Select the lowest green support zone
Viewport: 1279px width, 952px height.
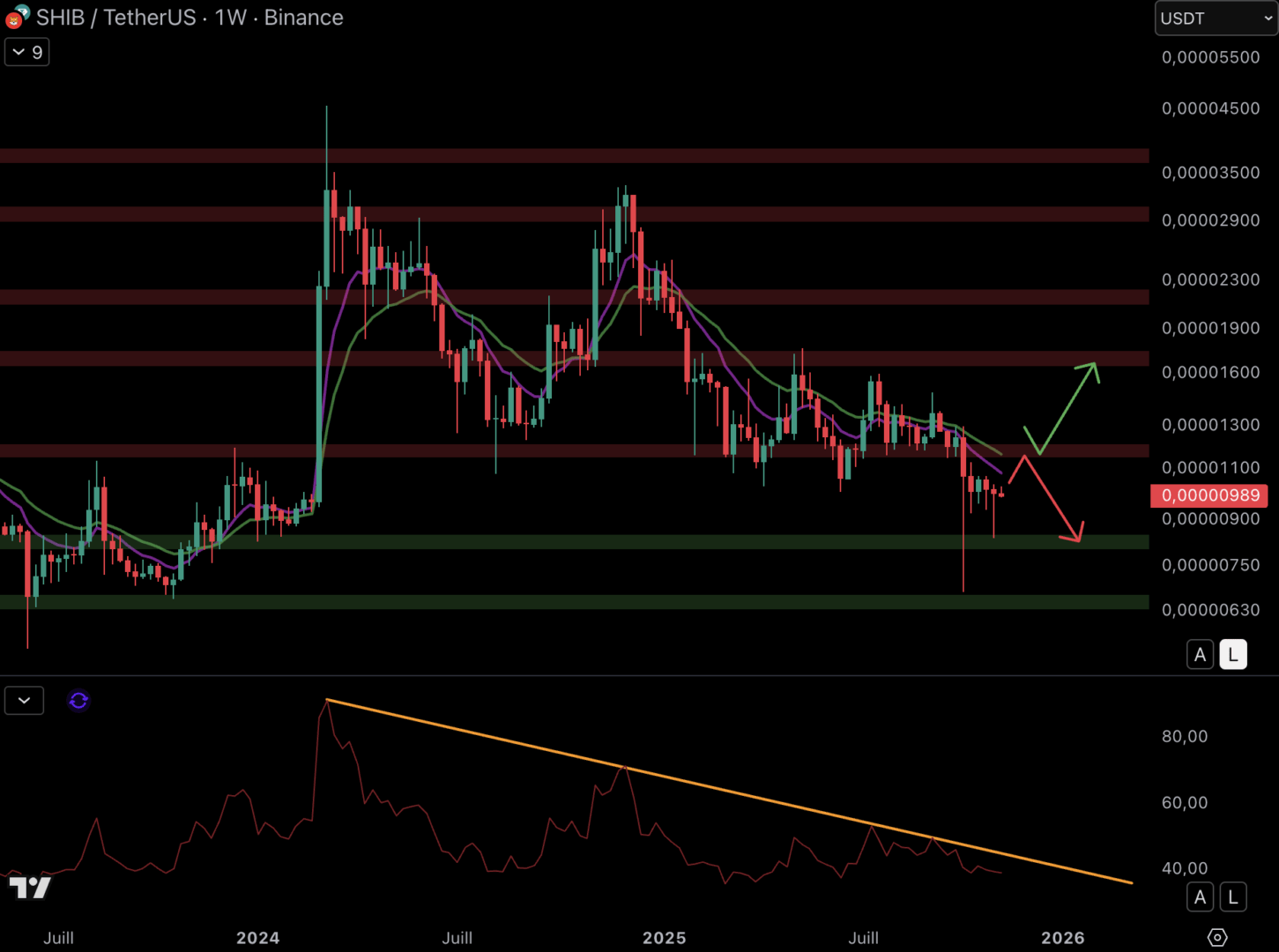coord(573,602)
